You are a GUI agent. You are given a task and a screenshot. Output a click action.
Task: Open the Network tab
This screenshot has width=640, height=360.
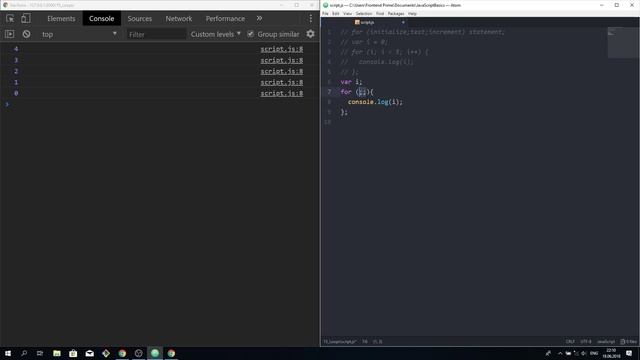(179, 18)
